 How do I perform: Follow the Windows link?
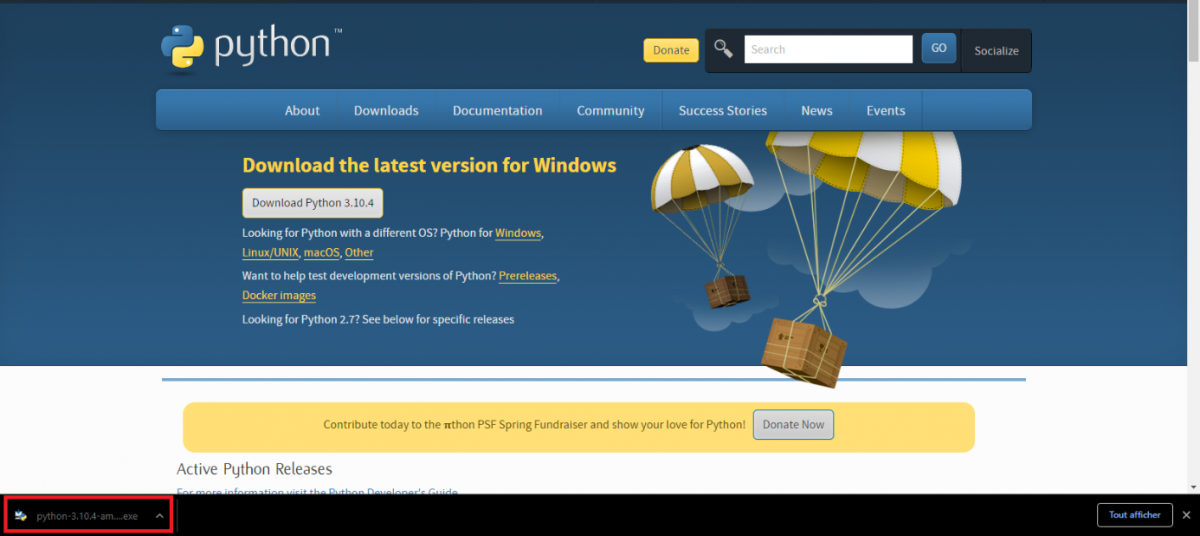pyautogui.click(x=517, y=233)
